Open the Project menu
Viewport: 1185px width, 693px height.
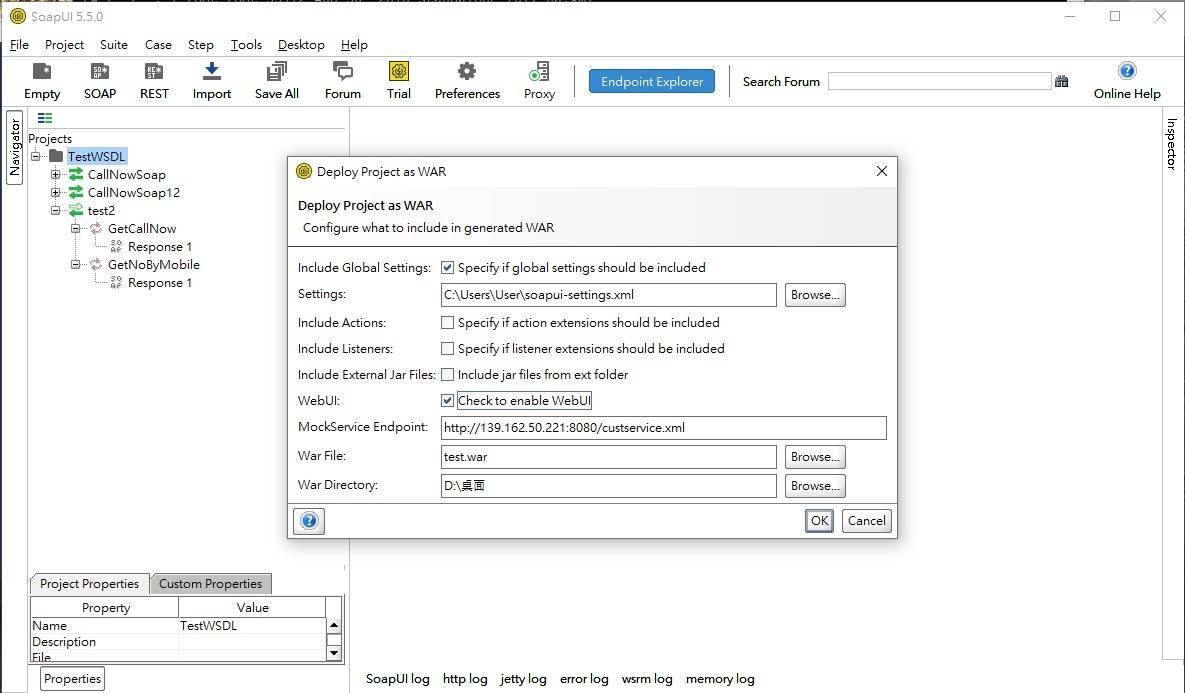(x=64, y=45)
